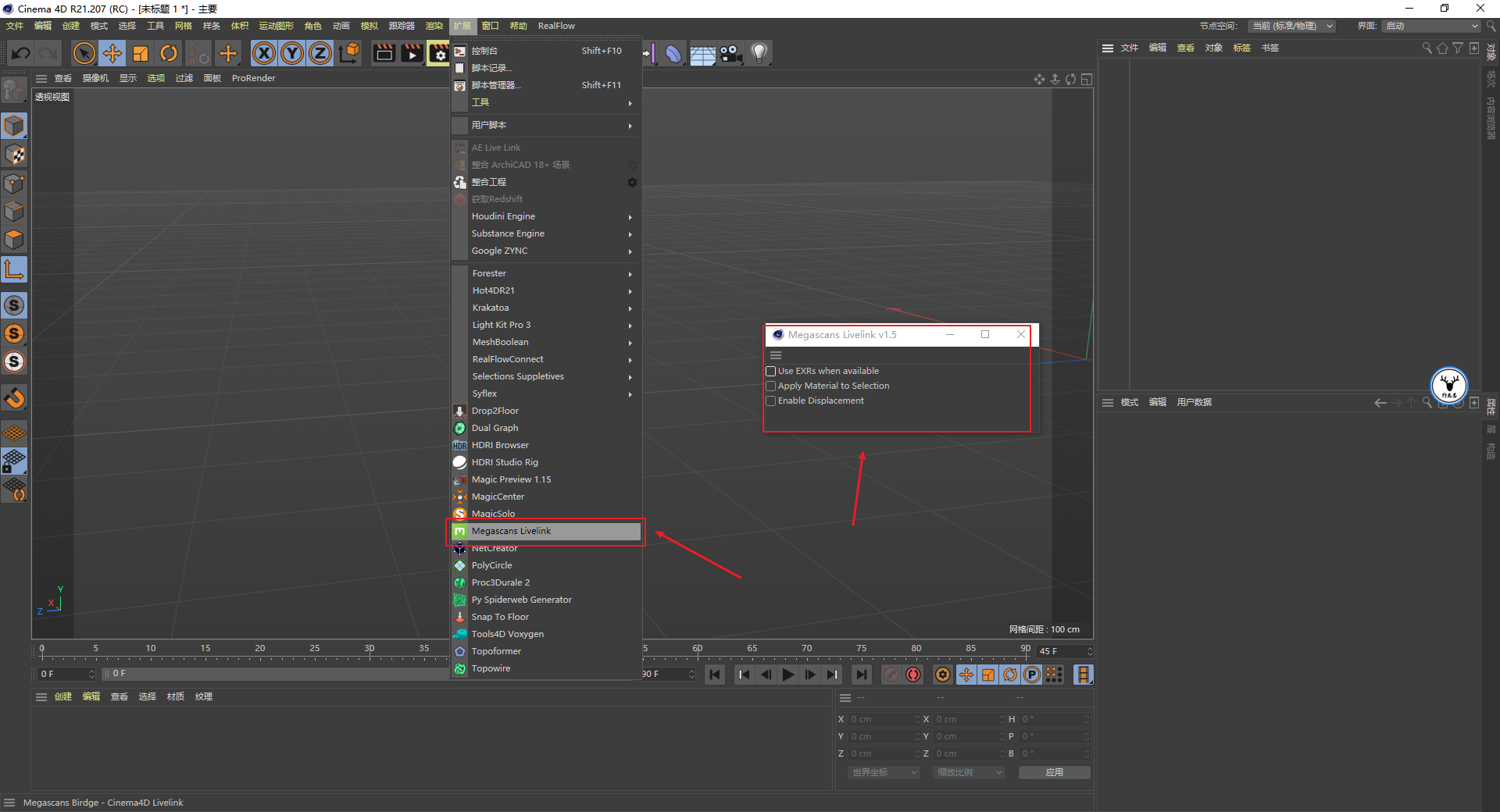Click current frame input field 0 F
1500x812 pixels.
point(66,673)
